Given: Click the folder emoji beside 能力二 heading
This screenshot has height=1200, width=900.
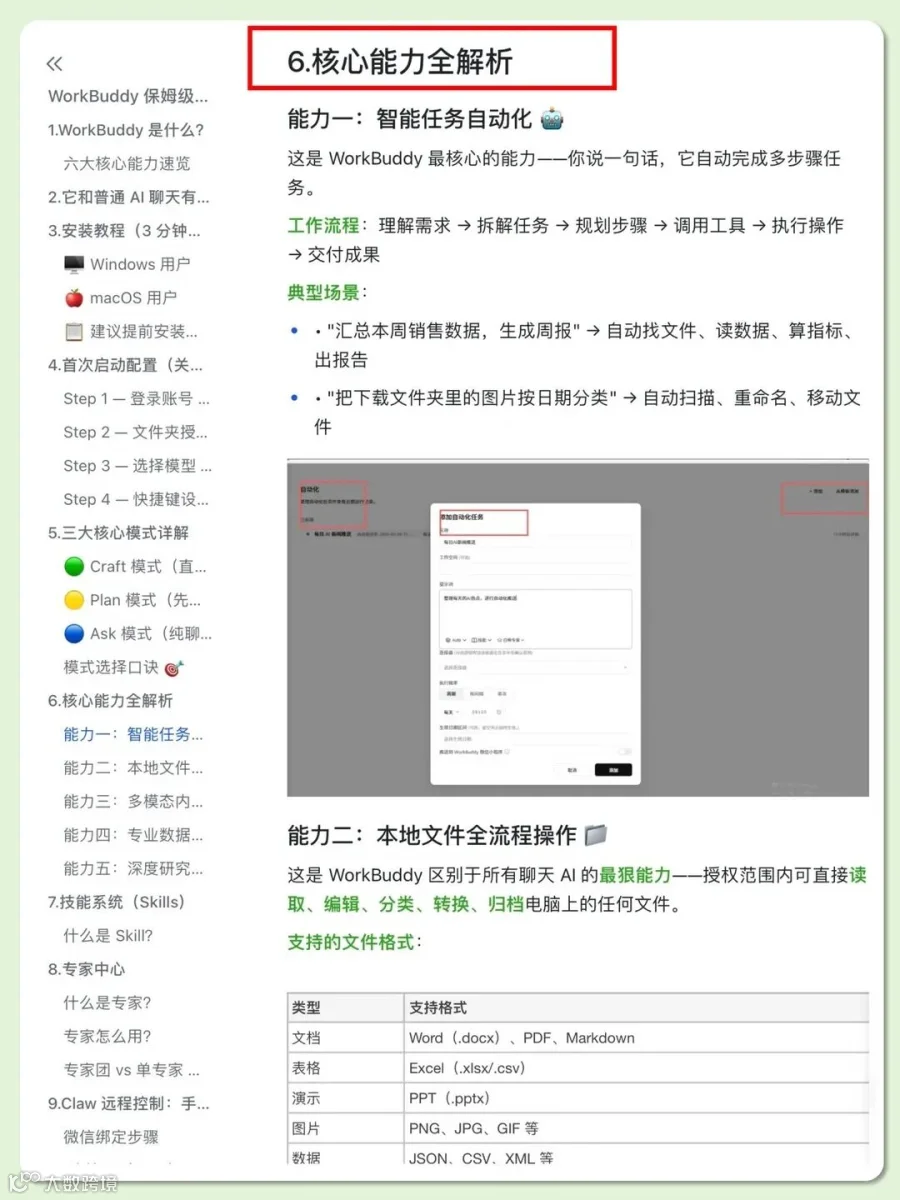Looking at the screenshot, I should [597, 835].
